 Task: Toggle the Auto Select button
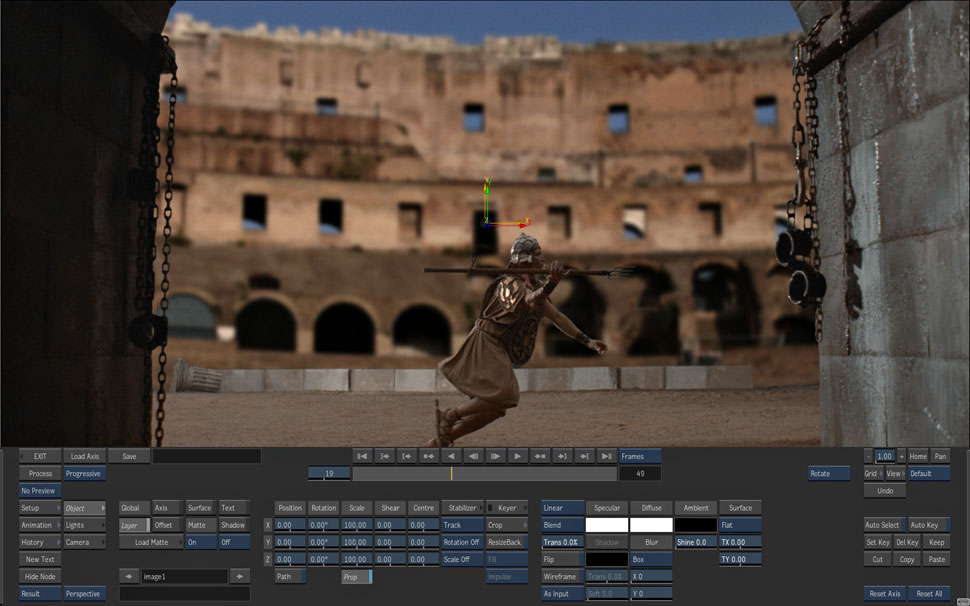(882, 525)
